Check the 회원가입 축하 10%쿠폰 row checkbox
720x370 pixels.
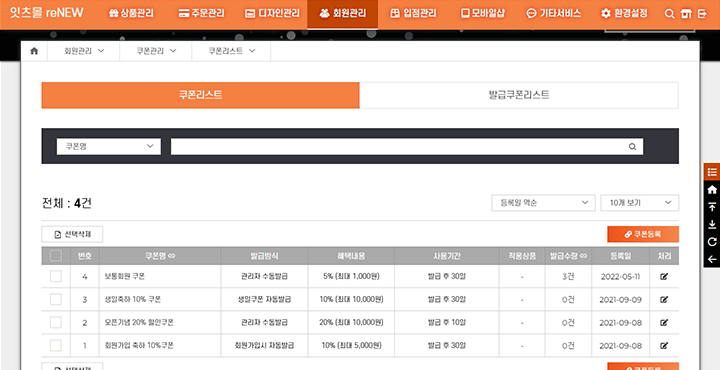(x=56, y=345)
